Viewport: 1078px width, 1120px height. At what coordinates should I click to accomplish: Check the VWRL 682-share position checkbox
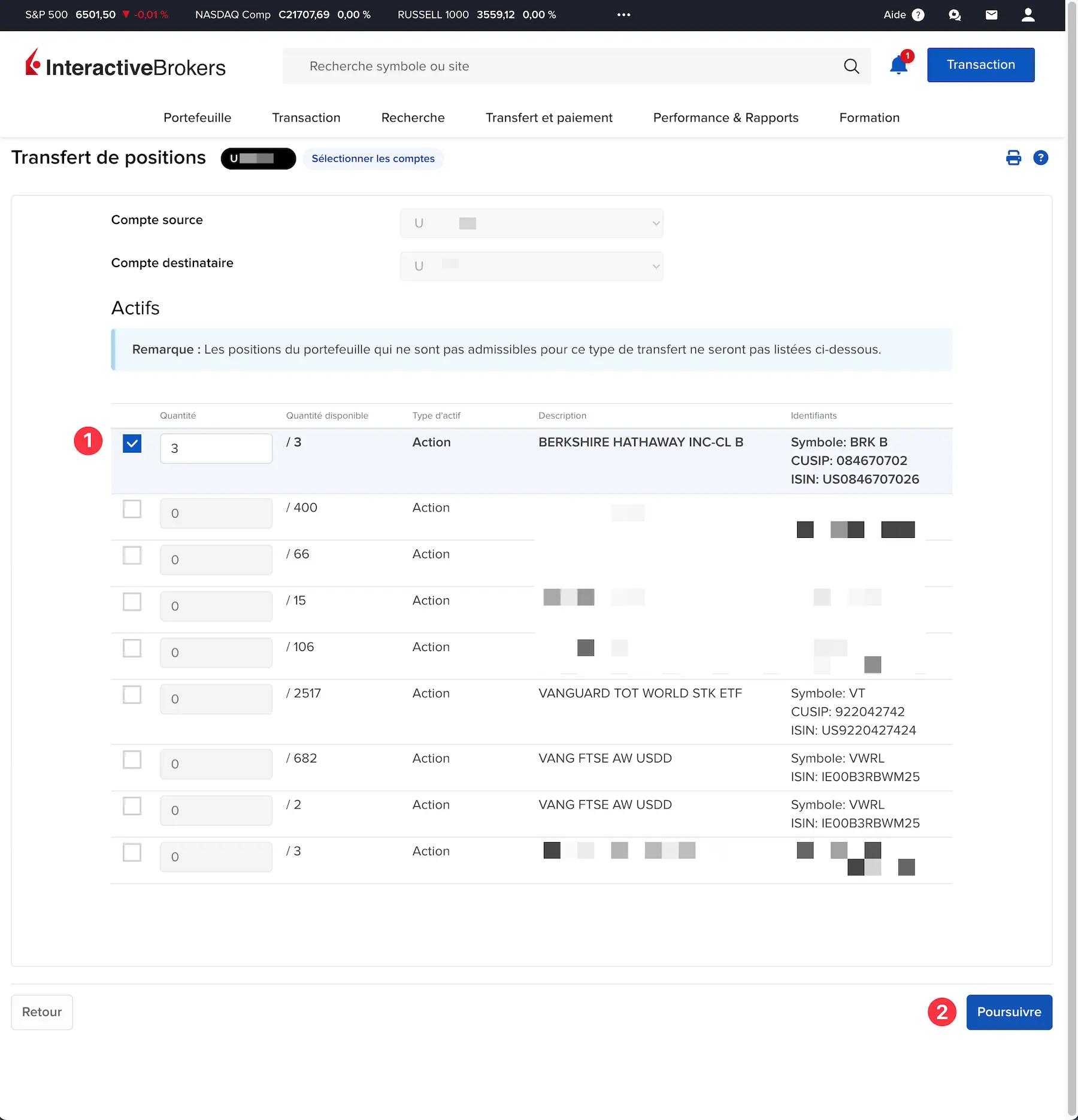[x=132, y=759]
